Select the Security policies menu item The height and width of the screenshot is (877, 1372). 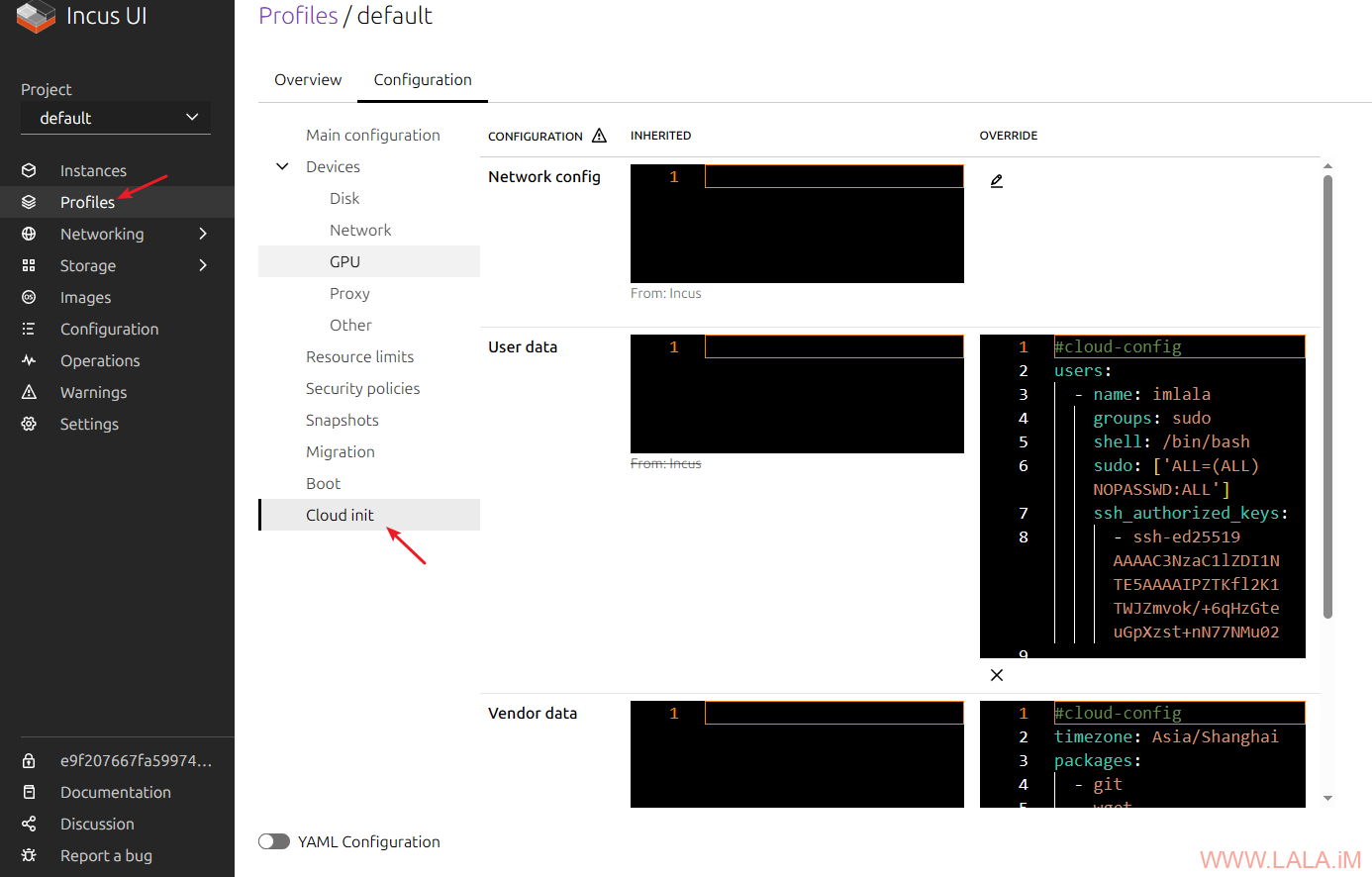pyautogui.click(x=362, y=388)
